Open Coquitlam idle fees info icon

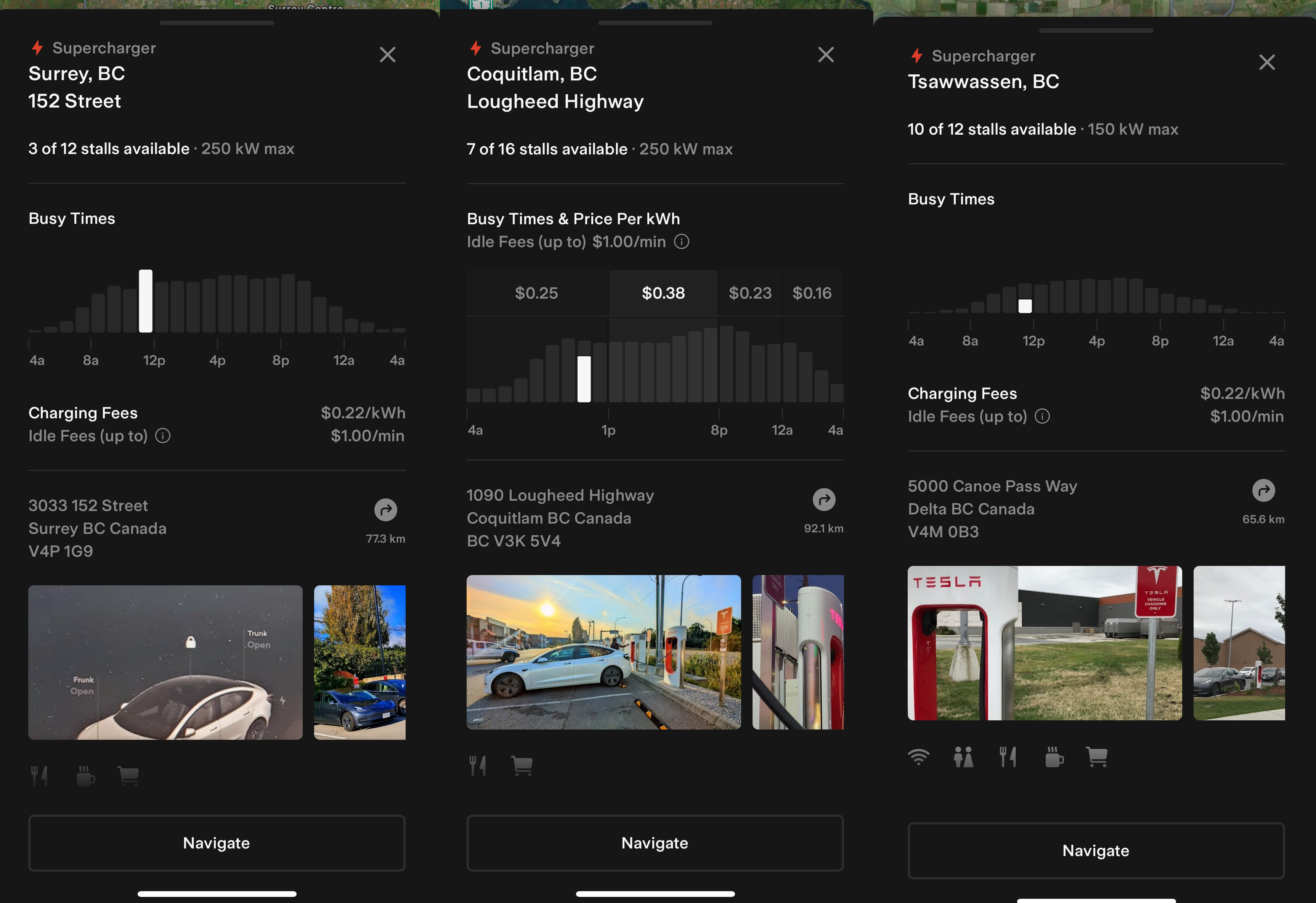point(682,242)
